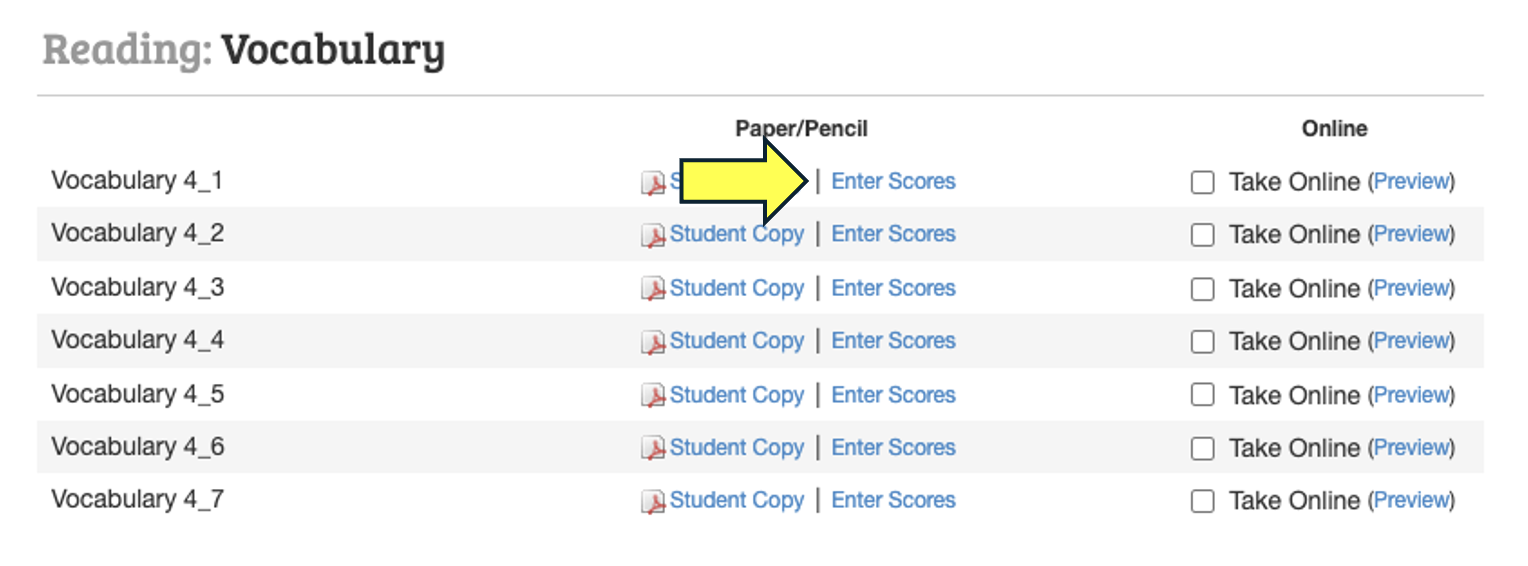Click Preview link for Vocabulary 4_6

tap(1411, 447)
